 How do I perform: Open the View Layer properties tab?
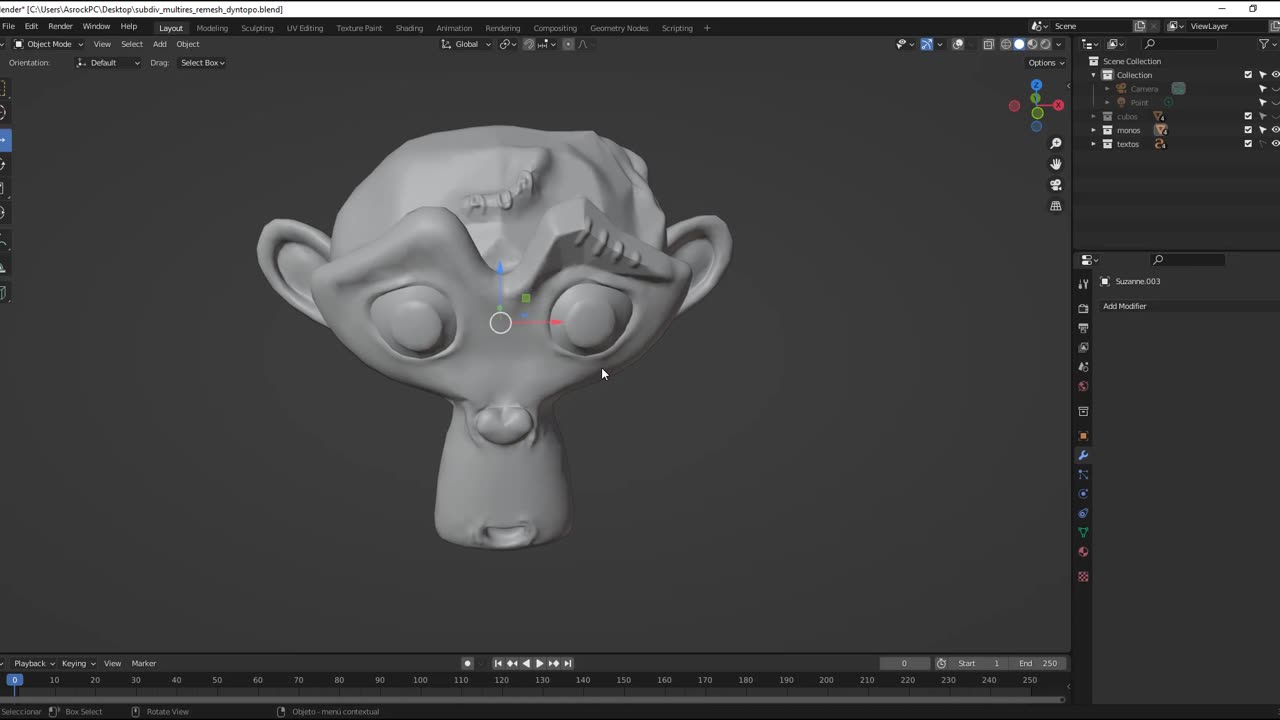pos(1083,347)
